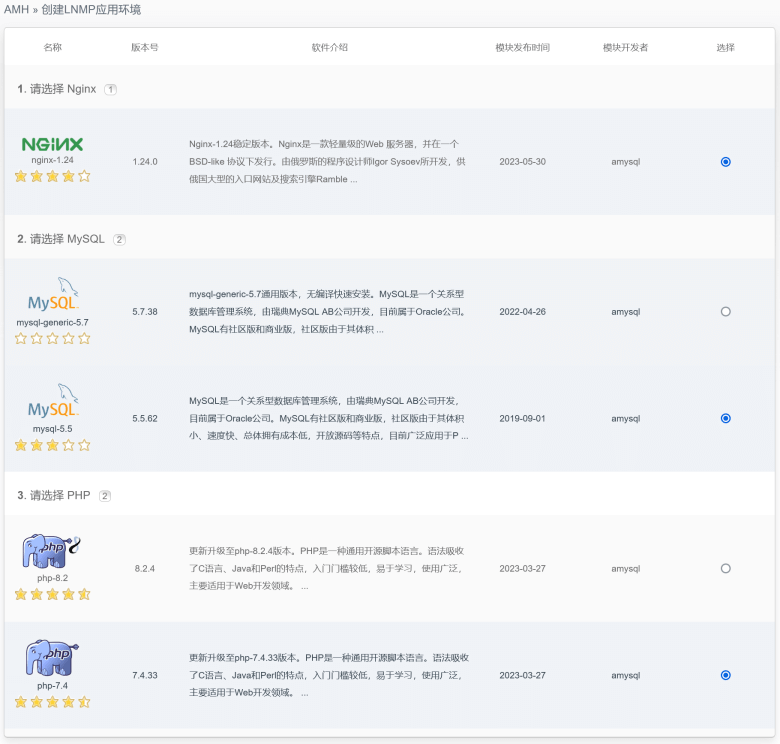The image size is (780, 744).
Task: Click the '2. 请选择 MySQL' heading
Action: [61, 239]
